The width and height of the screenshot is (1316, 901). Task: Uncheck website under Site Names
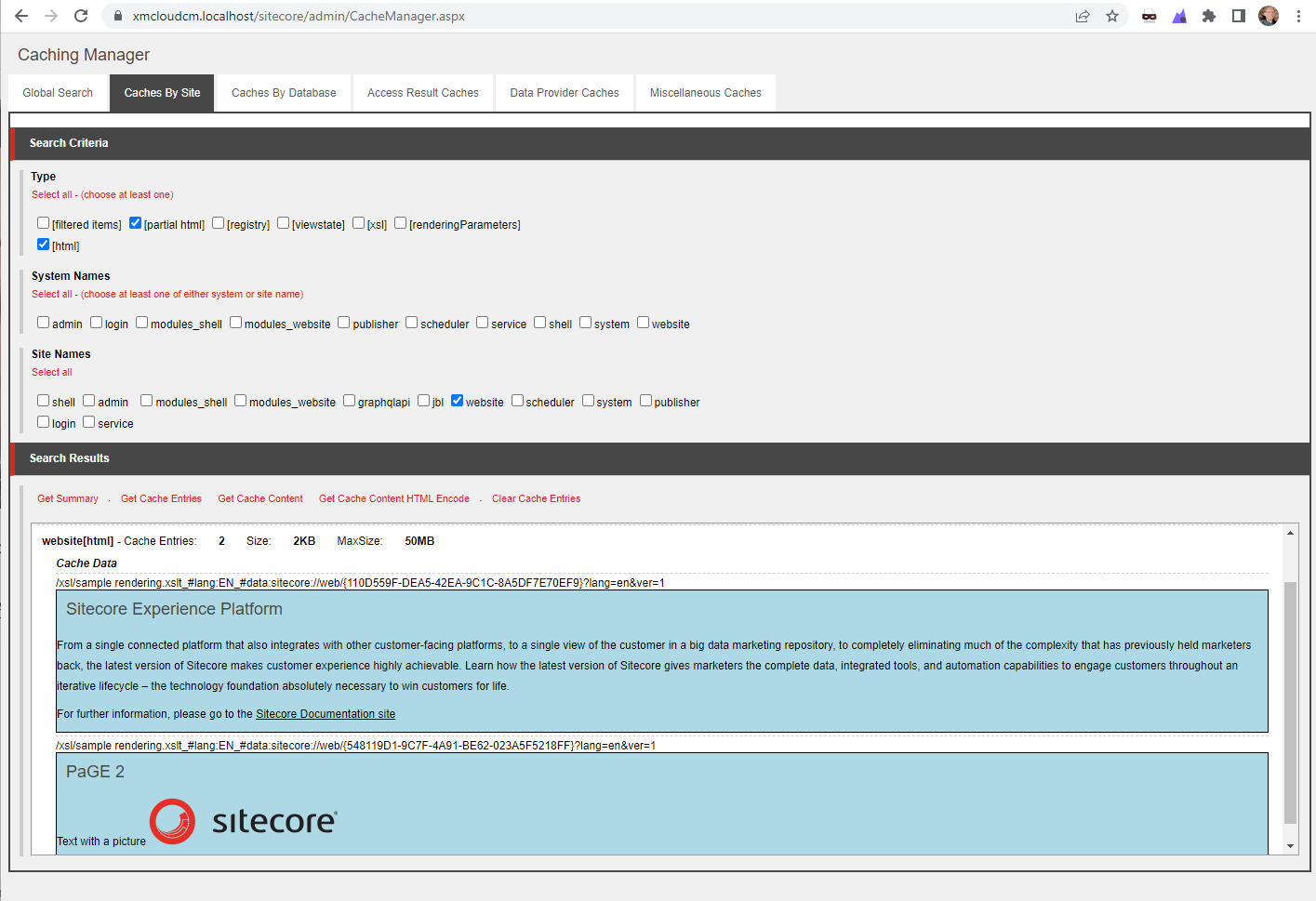pos(457,401)
